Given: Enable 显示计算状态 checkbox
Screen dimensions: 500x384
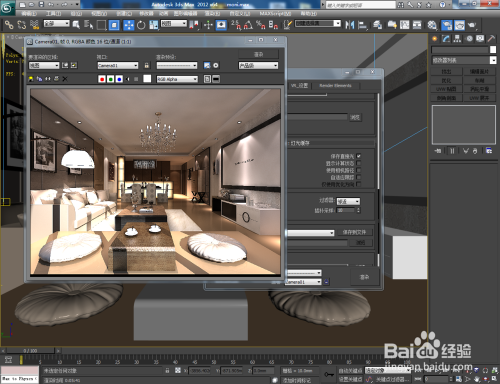Looking at the screenshot, I should click(359, 163).
